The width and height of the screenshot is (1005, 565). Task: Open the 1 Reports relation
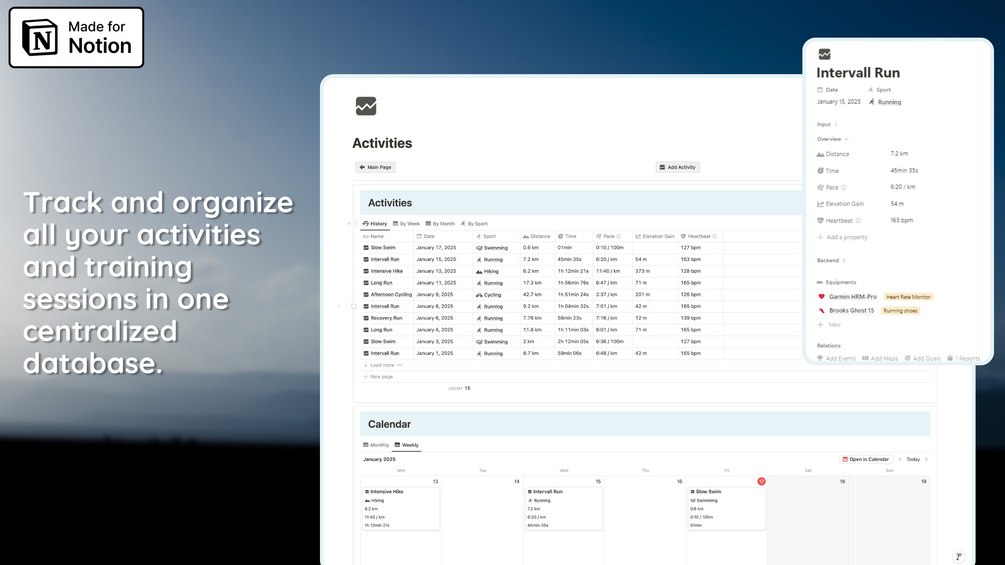(963, 359)
